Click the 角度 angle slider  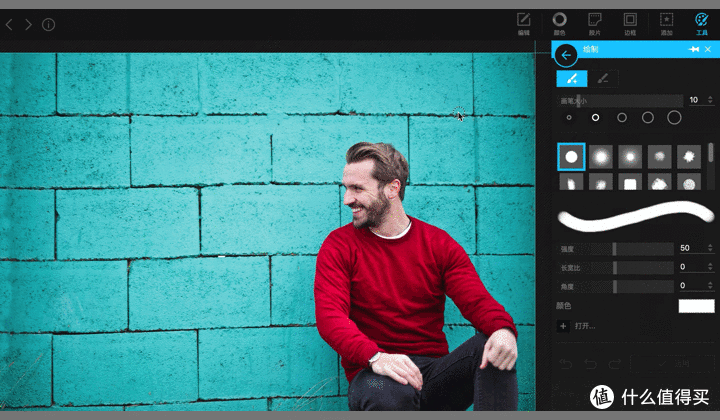point(615,286)
